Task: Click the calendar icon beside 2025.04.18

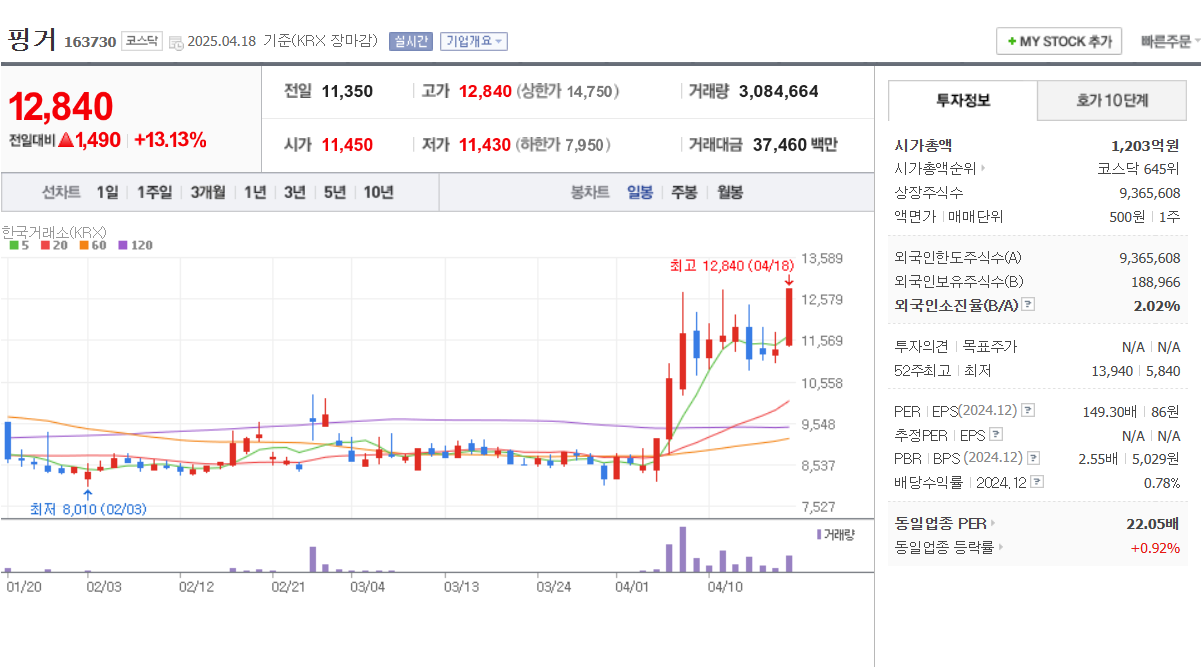Action: click(x=175, y=43)
